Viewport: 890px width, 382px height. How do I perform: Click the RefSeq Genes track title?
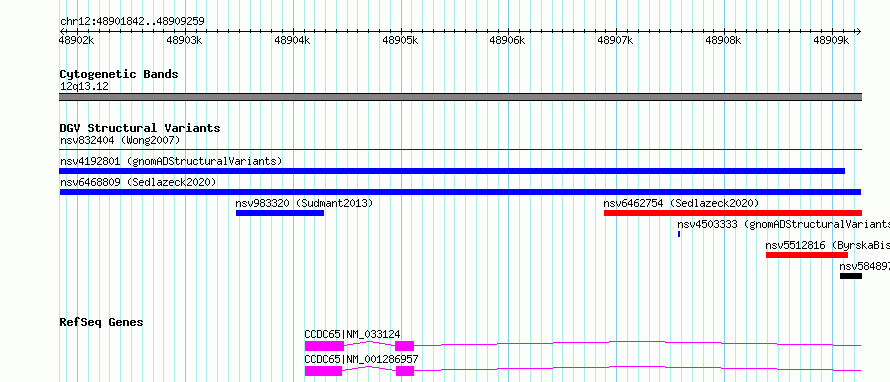coord(101,322)
